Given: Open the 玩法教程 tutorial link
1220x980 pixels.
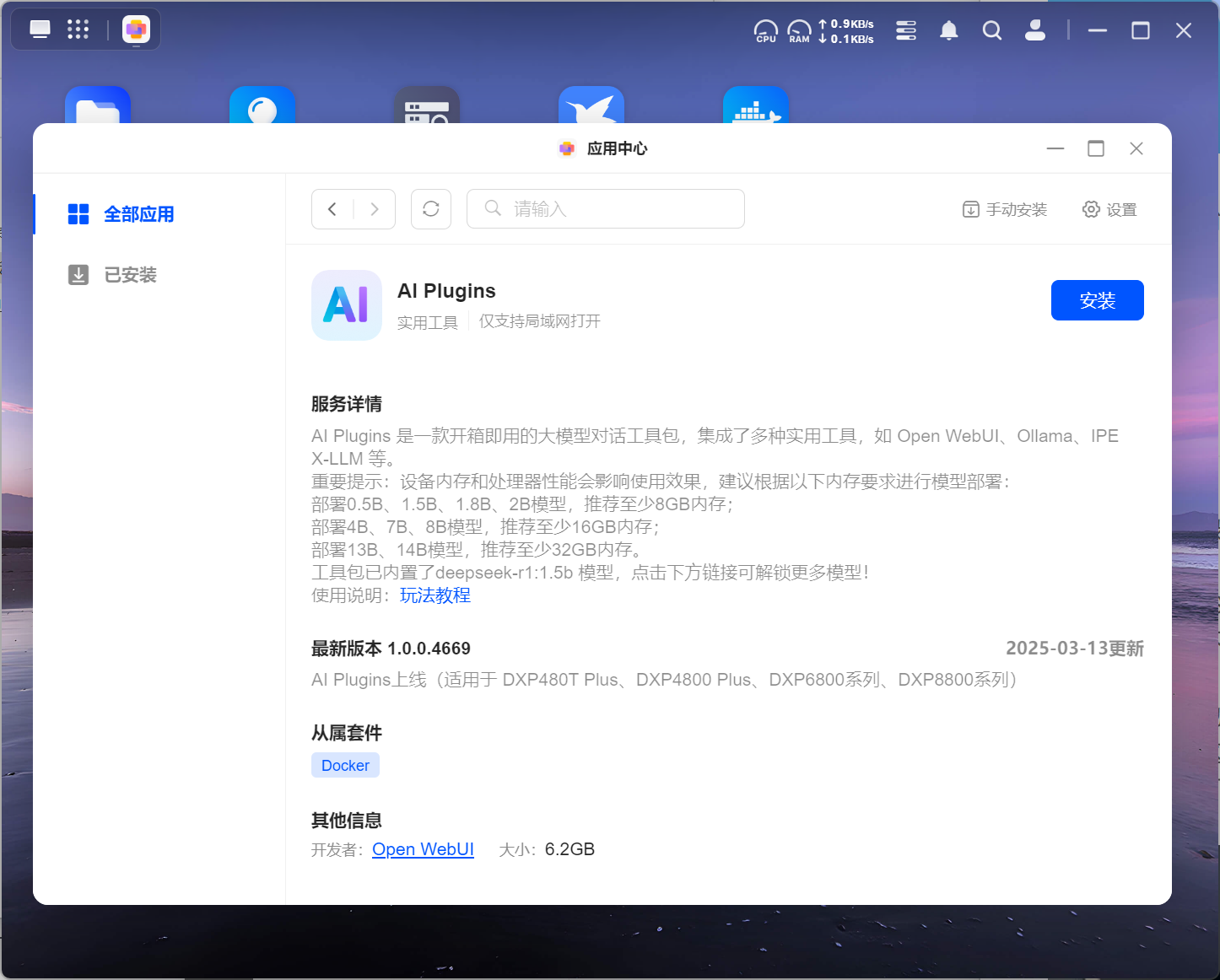Looking at the screenshot, I should click(x=435, y=595).
